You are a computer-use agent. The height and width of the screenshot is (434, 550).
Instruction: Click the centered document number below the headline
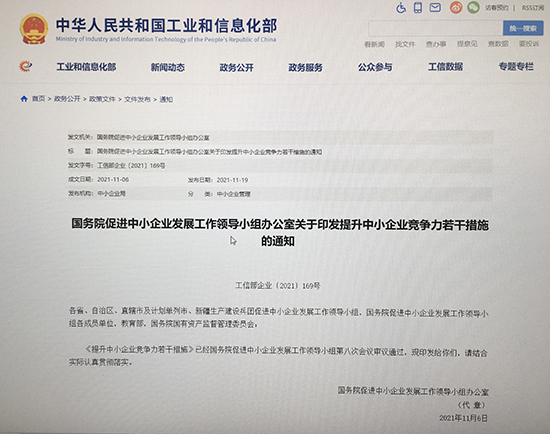tap(277, 286)
